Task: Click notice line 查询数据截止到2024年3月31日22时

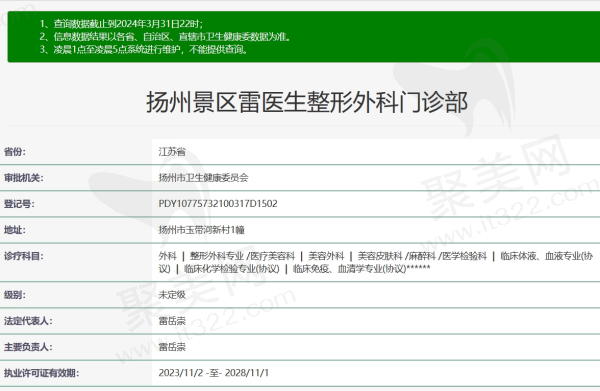Action: coord(121,24)
